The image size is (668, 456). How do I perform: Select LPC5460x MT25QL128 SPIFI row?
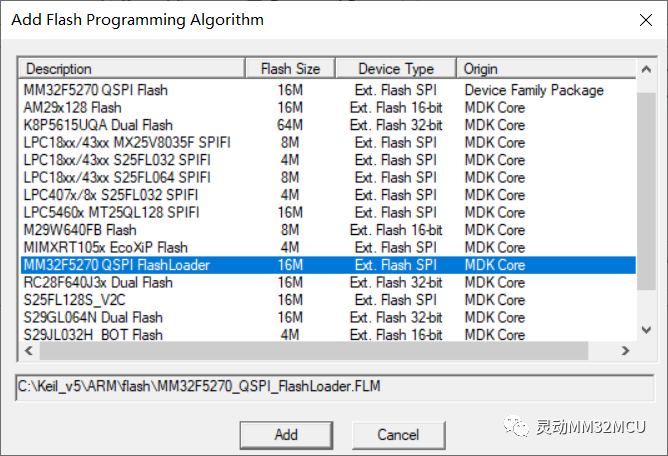[x=328, y=213]
